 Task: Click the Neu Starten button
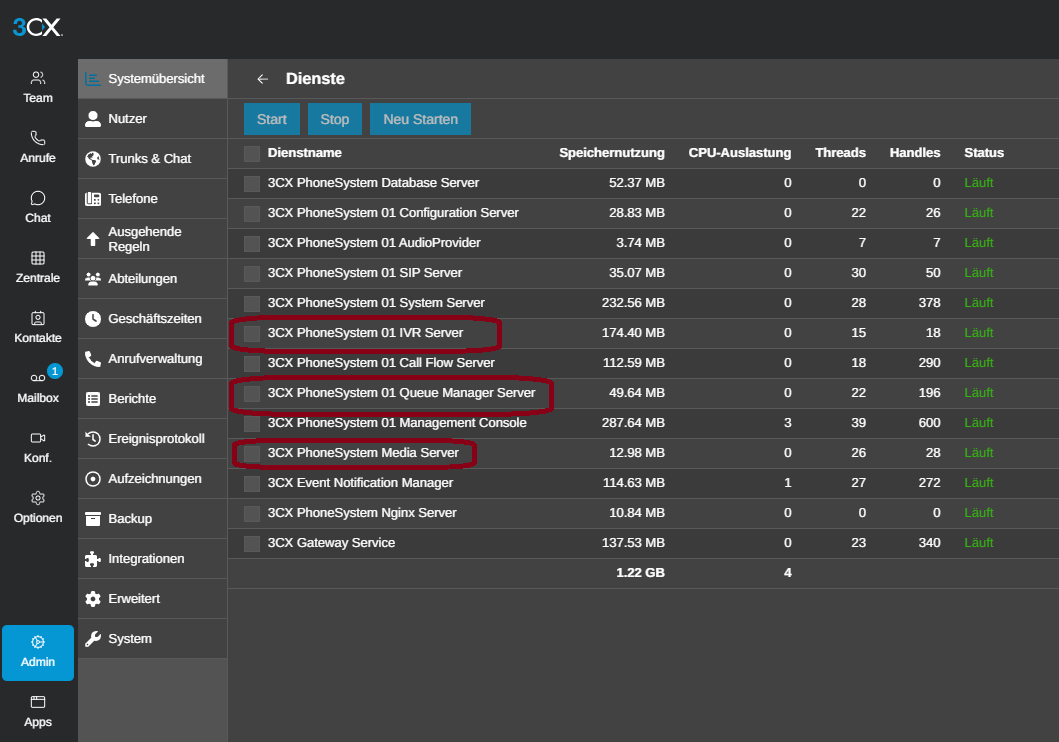(x=420, y=119)
